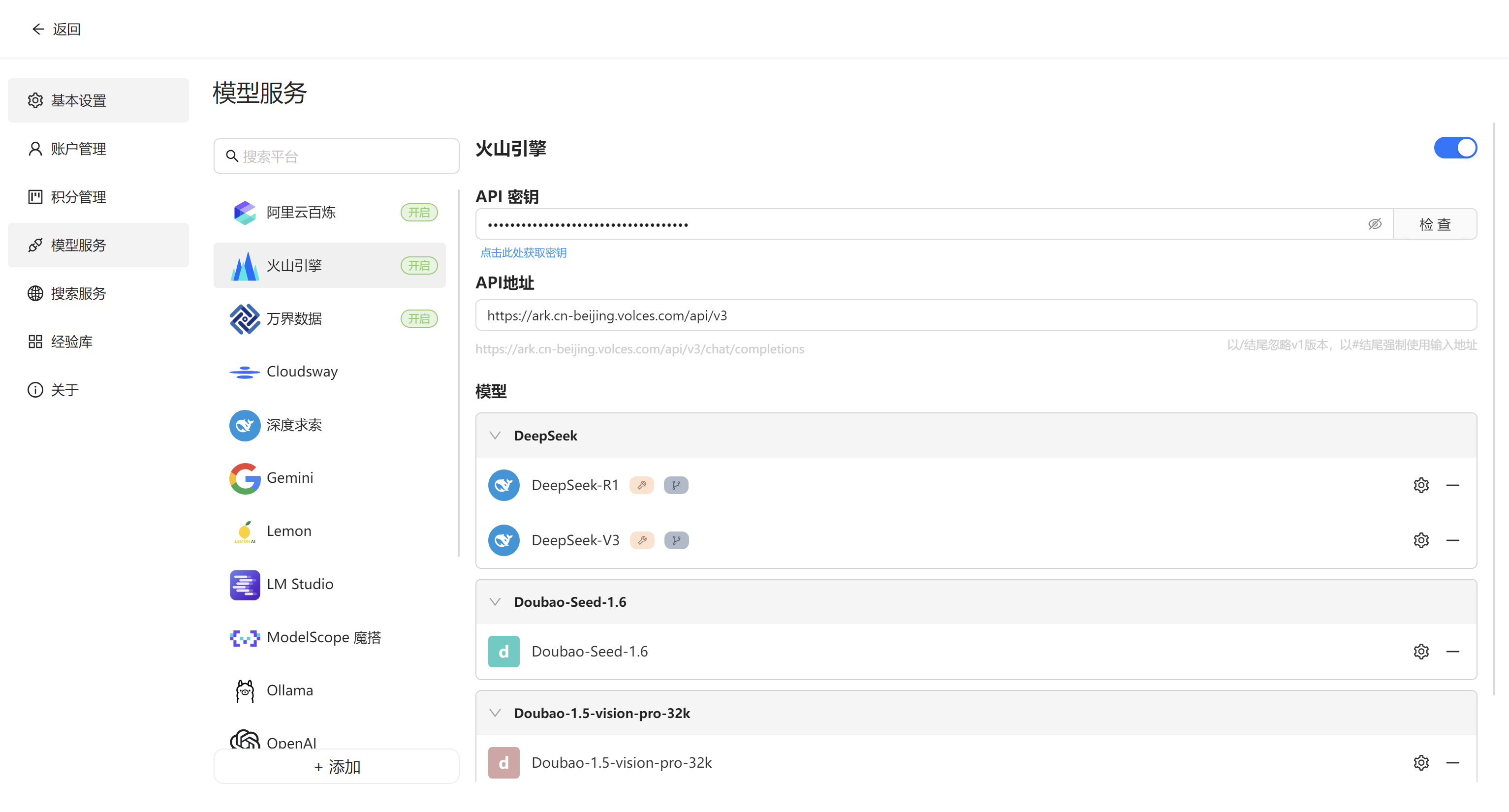The width and height of the screenshot is (1509, 812).
Task: Open the 点击此处获取密钥 link
Action: (x=523, y=252)
